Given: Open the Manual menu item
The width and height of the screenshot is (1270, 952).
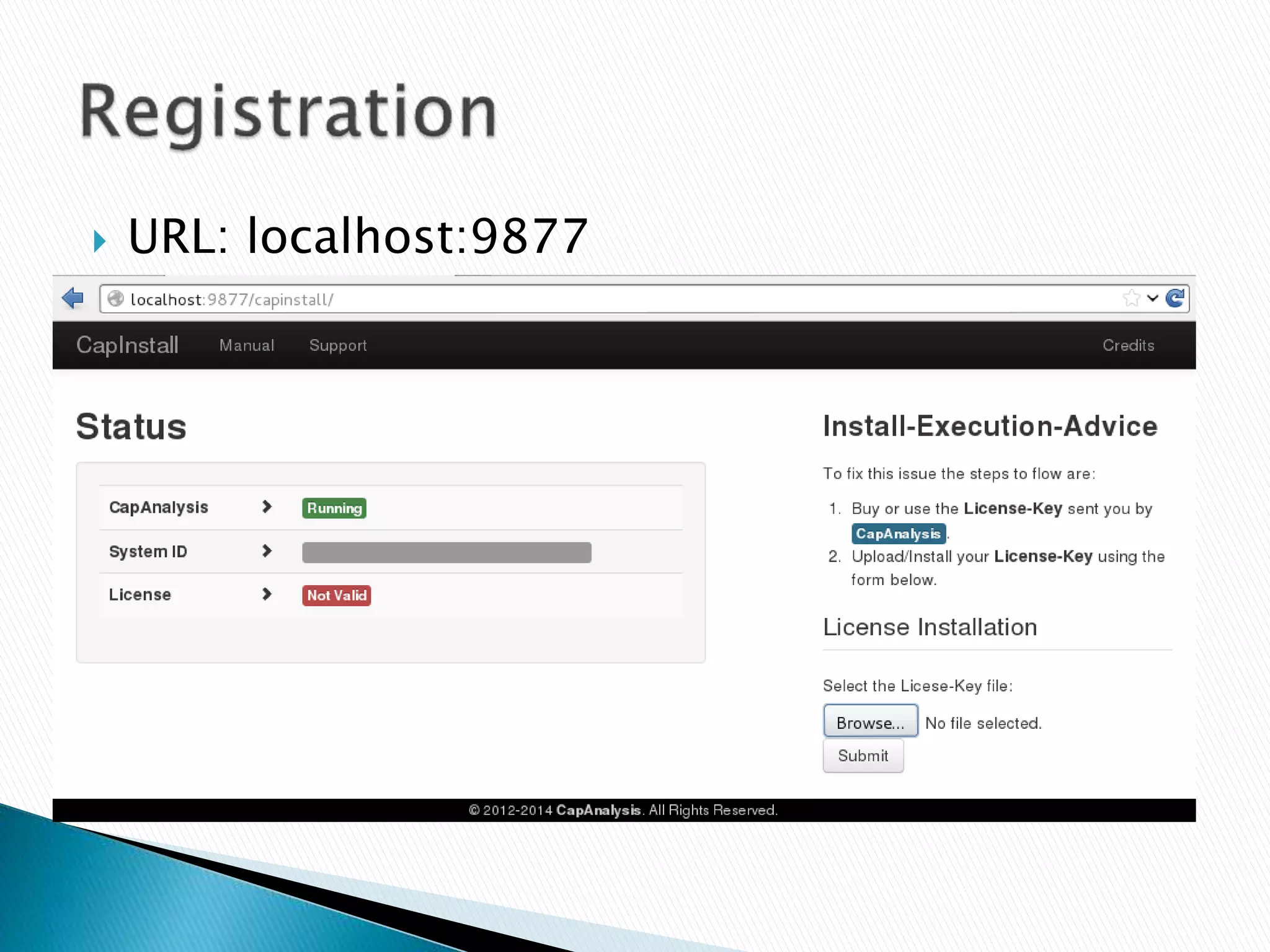Looking at the screenshot, I should 247,345.
